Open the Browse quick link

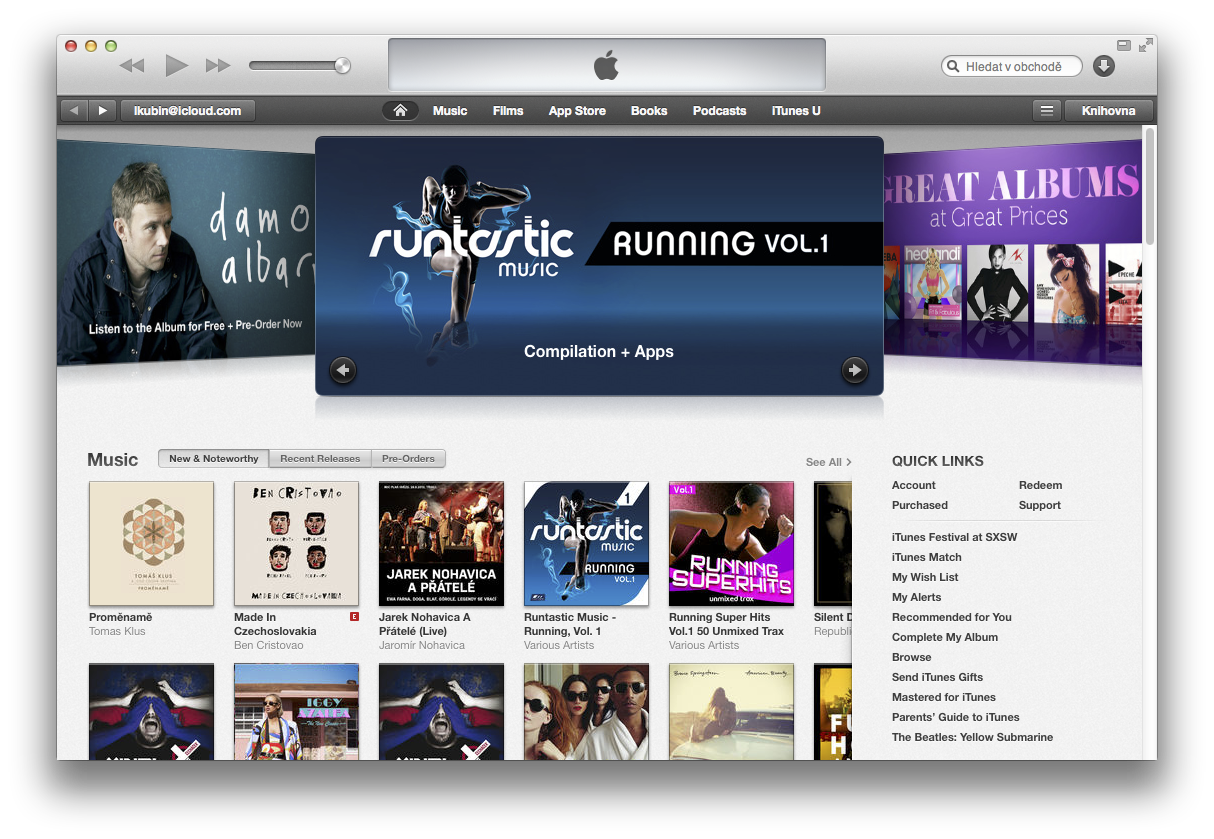pos(912,658)
